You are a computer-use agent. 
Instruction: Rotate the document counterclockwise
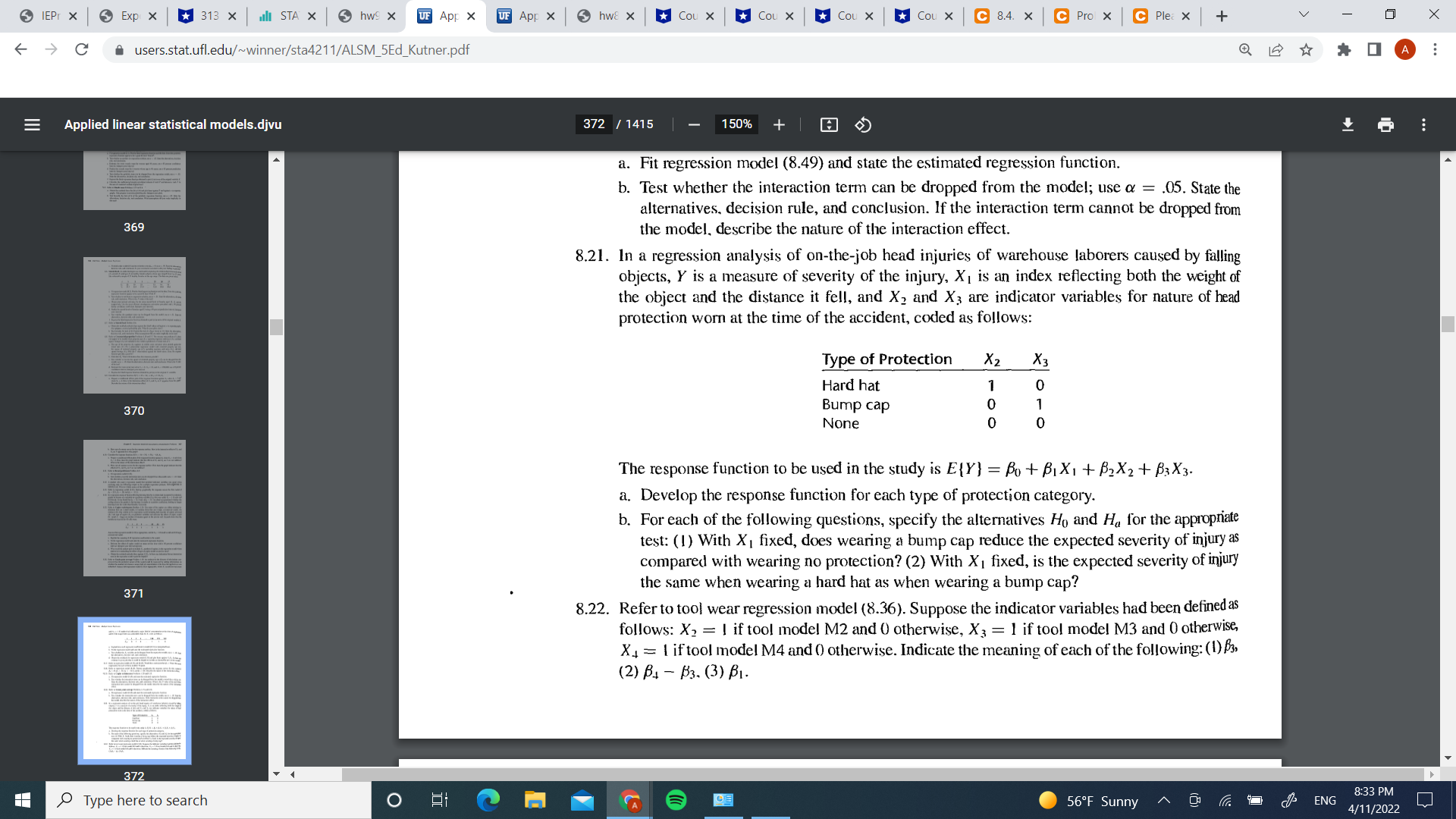tap(863, 124)
